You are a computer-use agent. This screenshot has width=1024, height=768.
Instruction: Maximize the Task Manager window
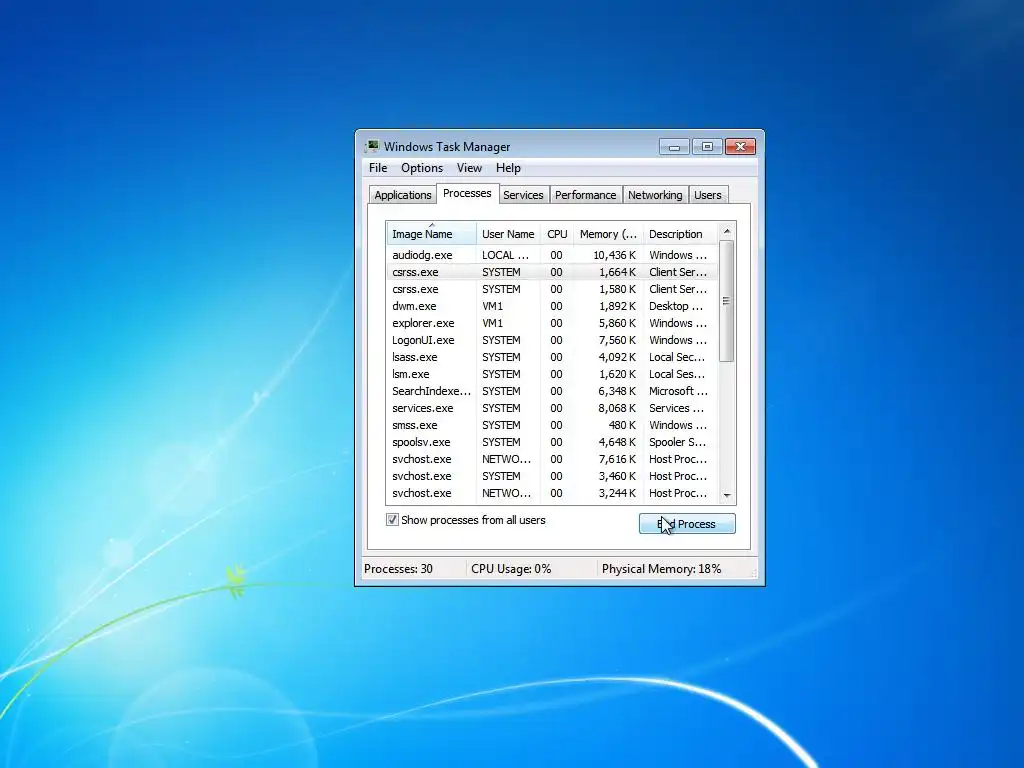[707, 147]
